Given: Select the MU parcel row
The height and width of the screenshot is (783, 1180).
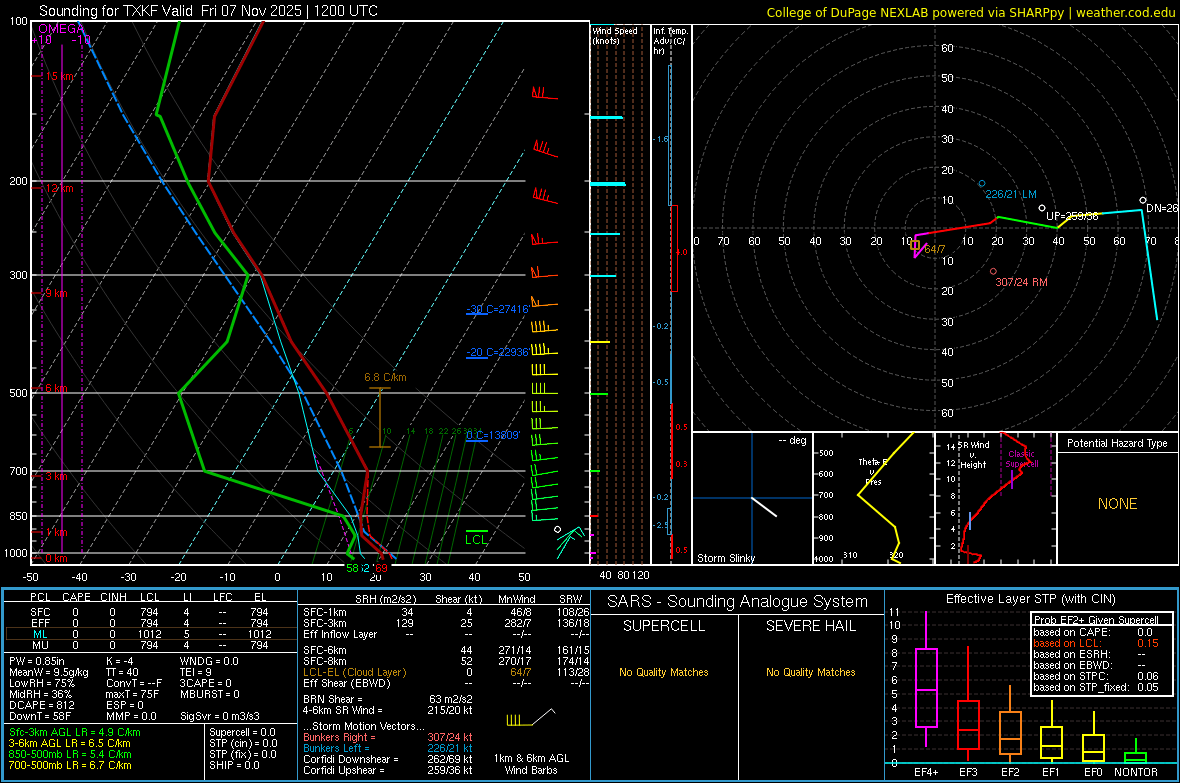Looking at the screenshot, I should [x=151, y=644].
